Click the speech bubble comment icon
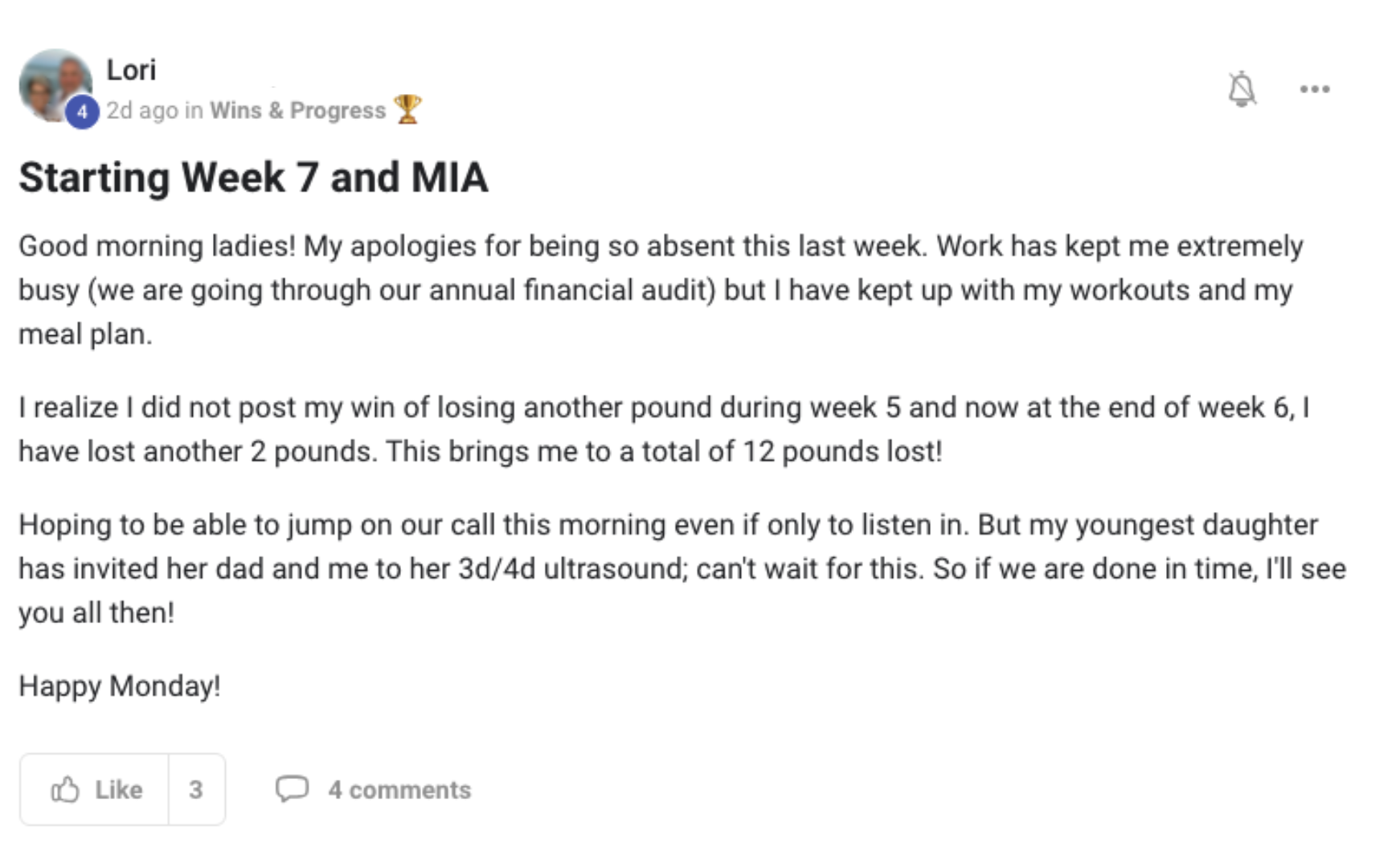 coord(292,789)
